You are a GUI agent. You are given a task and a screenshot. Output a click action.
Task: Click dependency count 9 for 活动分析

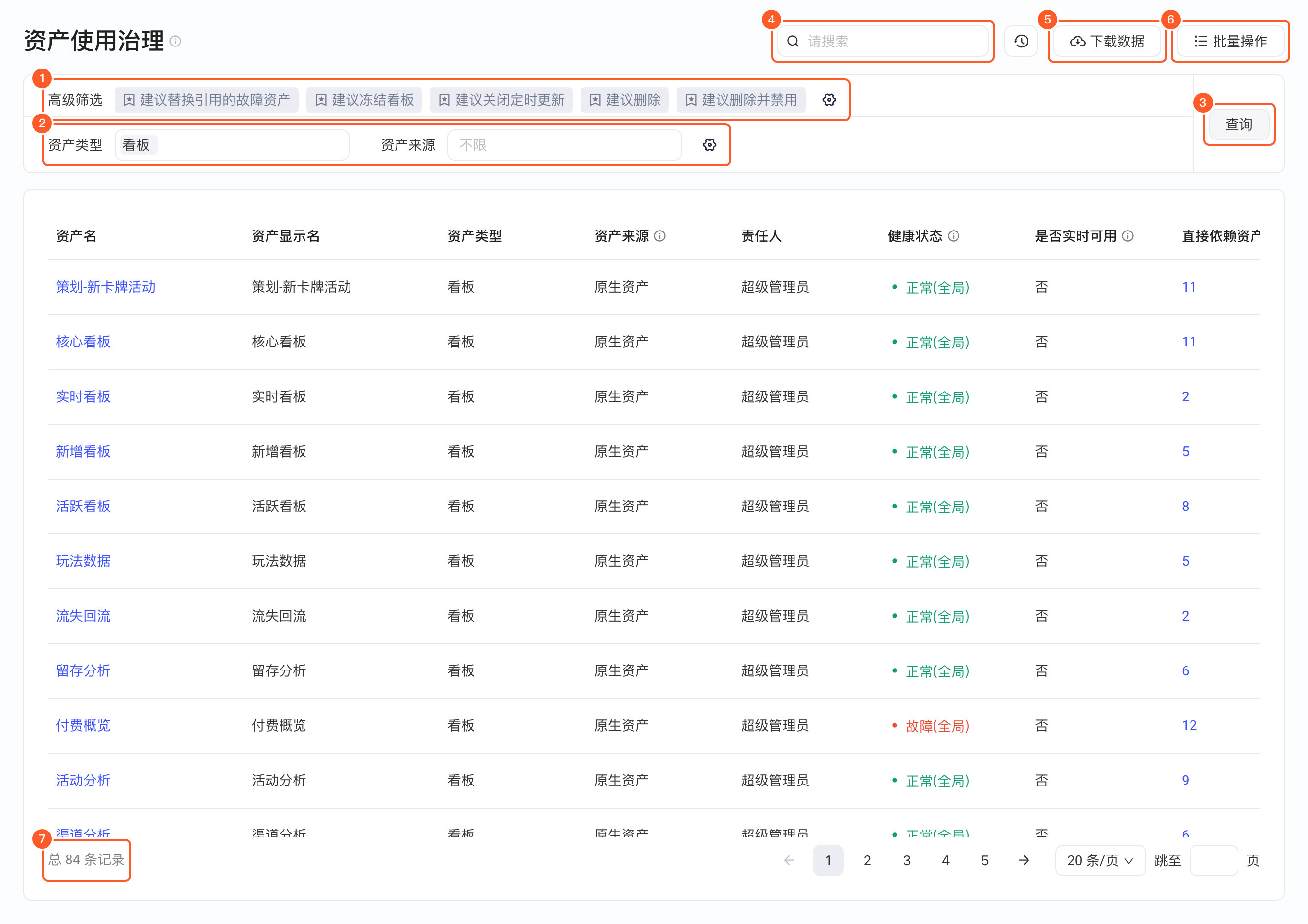pyautogui.click(x=1185, y=780)
